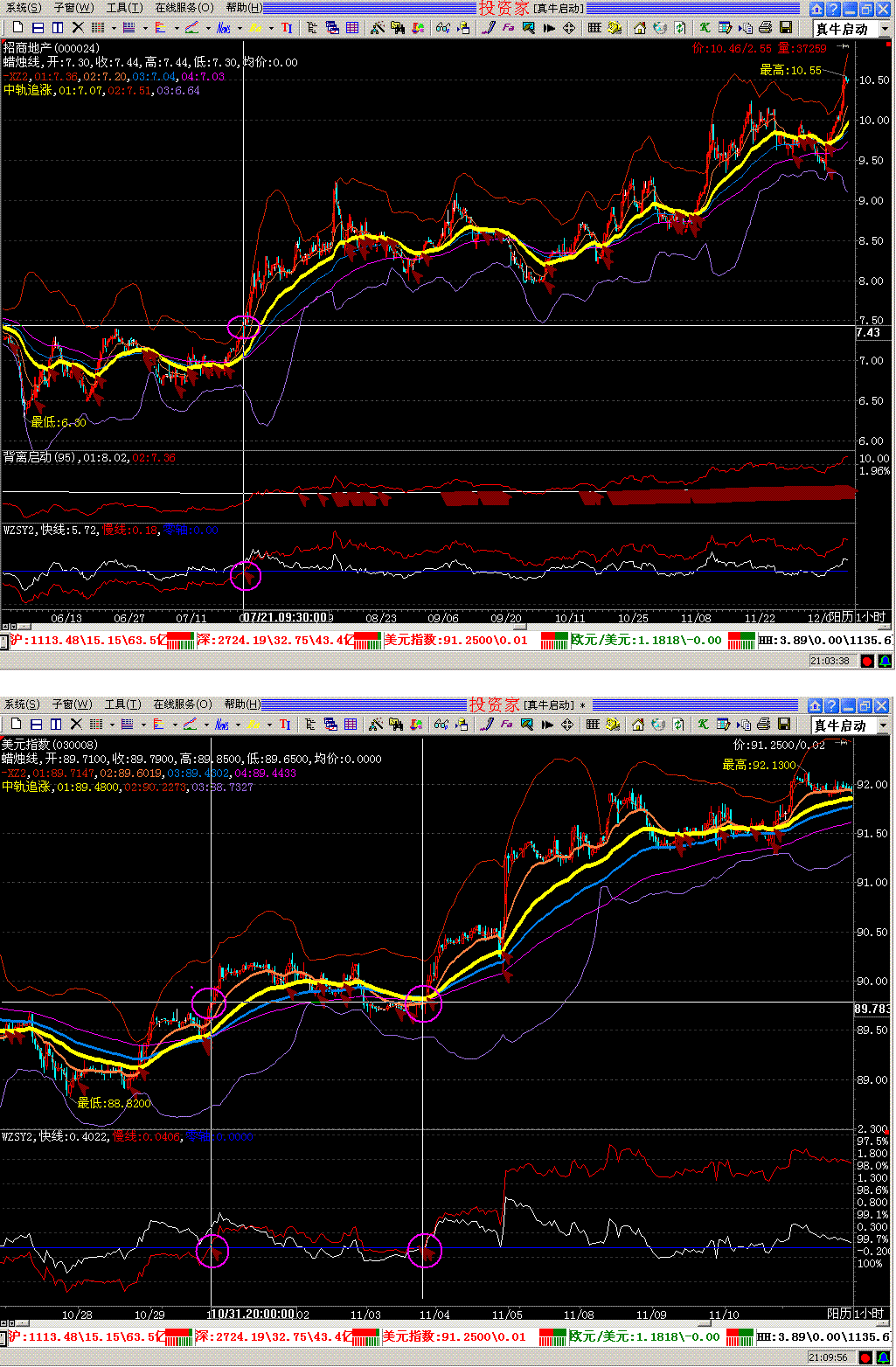Viewport: 896px width, 1367px height.
Task: Click 美元指数:91.2500 ticker in top status bar
Action: click(456, 640)
